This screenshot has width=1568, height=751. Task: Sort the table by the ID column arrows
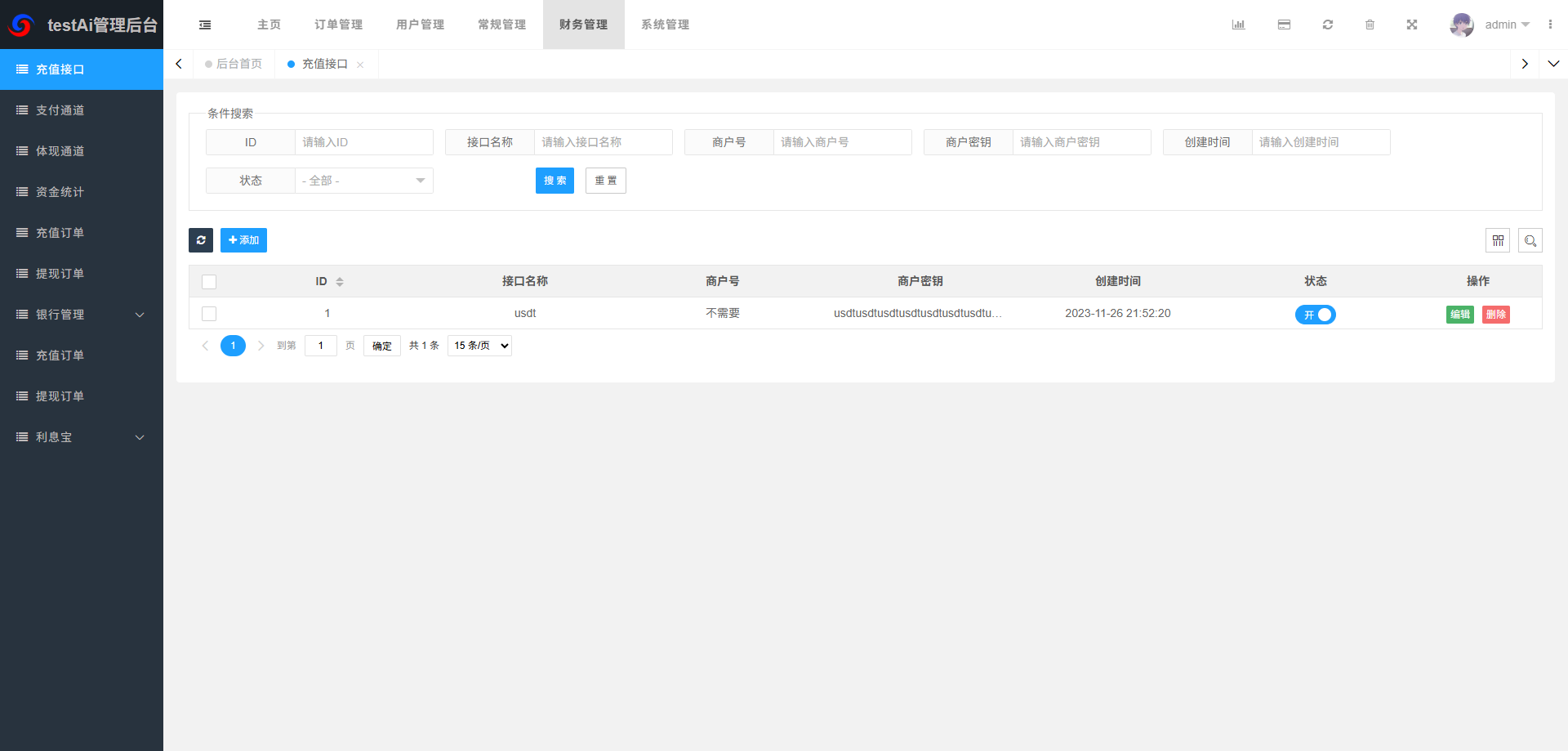341,281
